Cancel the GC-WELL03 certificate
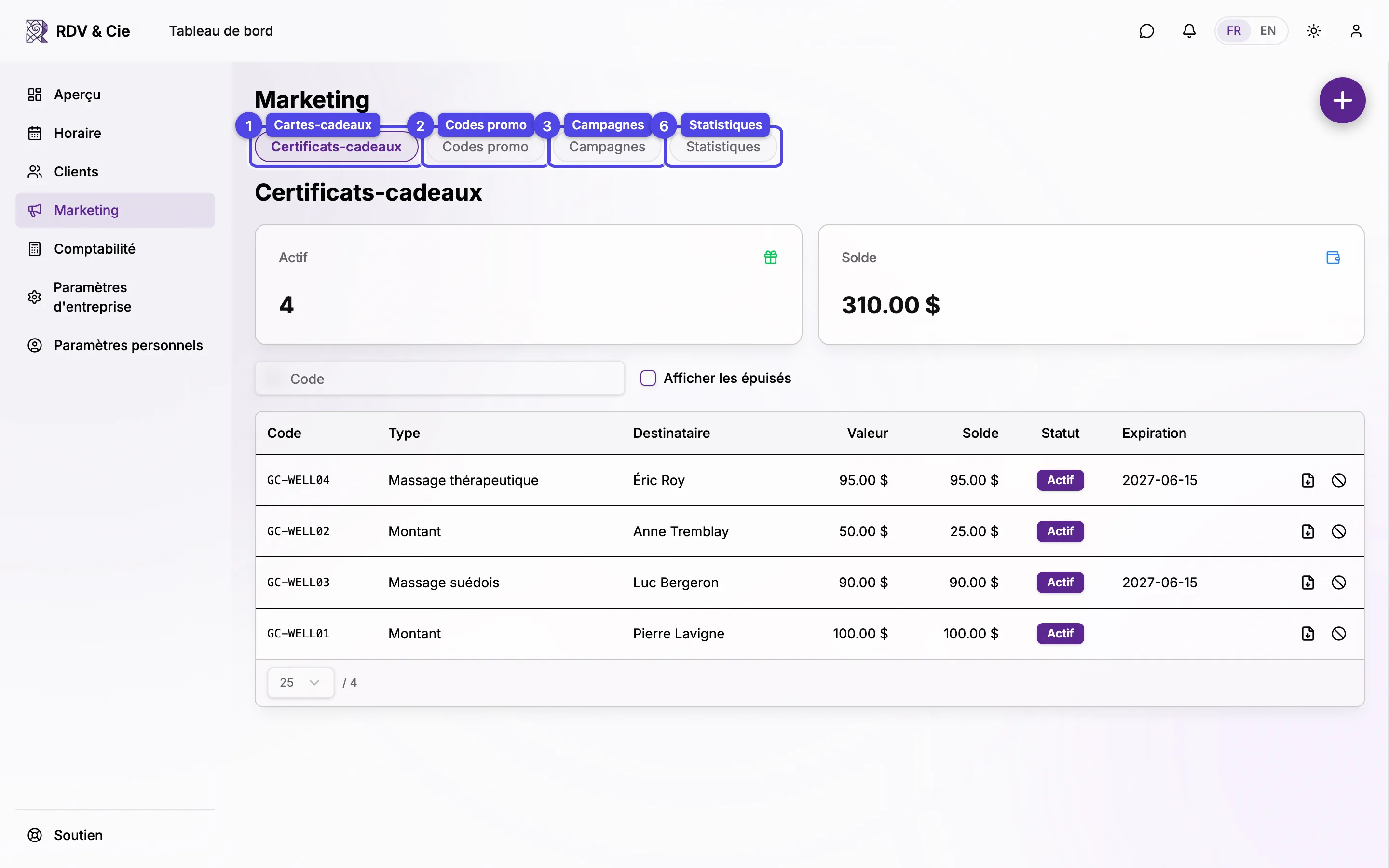 click(x=1338, y=583)
